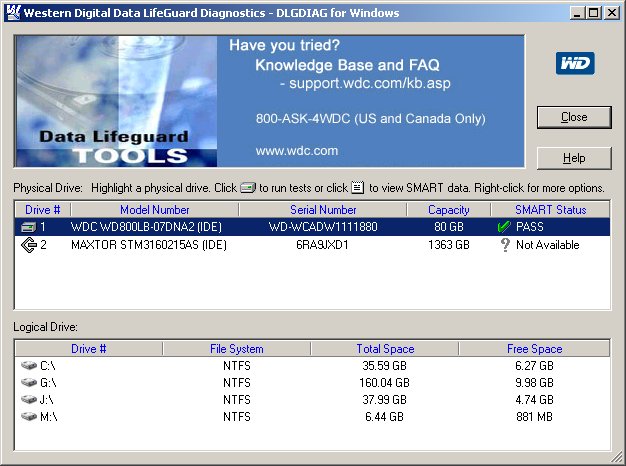
Task: Click the Close button
Action: tap(574, 117)
